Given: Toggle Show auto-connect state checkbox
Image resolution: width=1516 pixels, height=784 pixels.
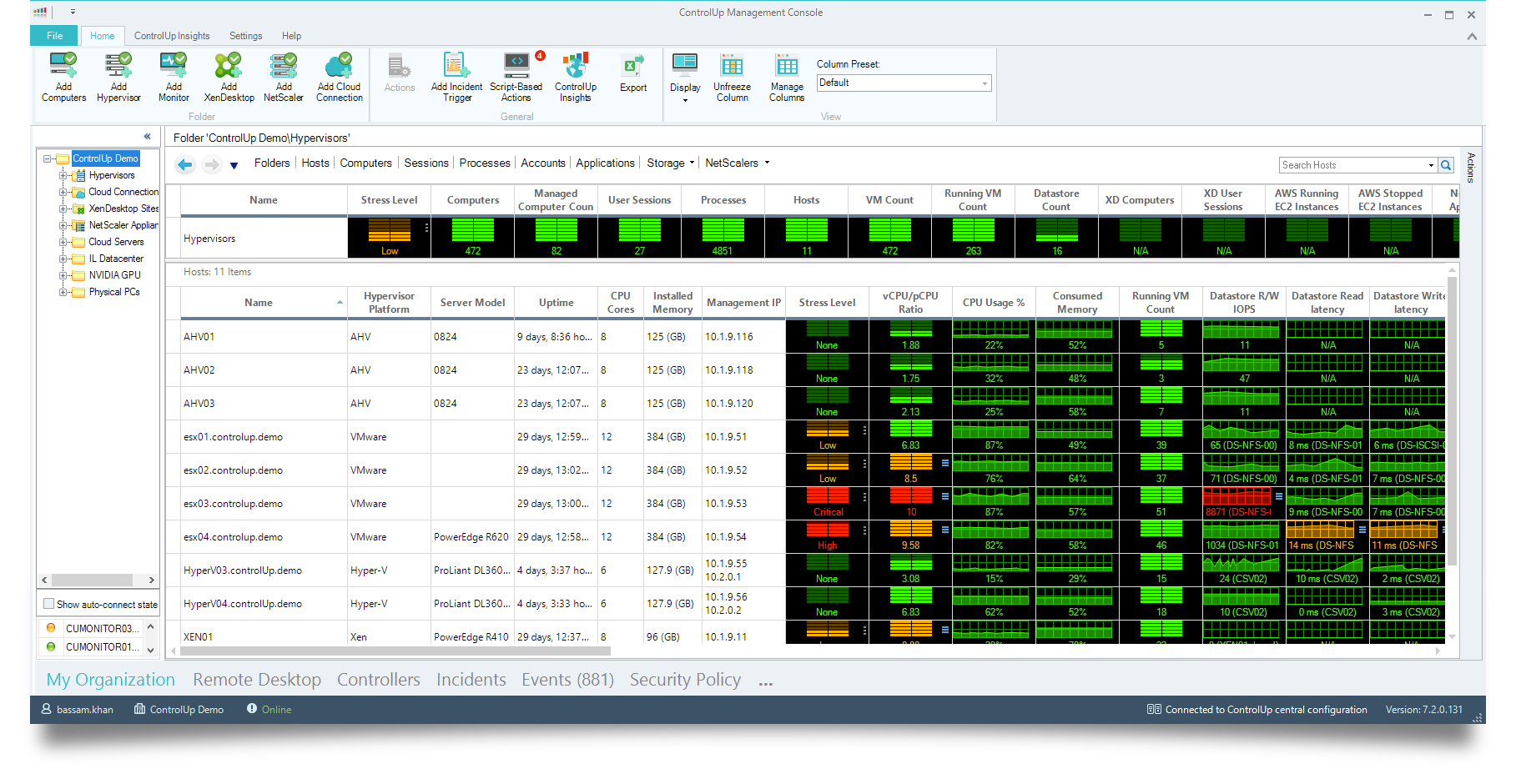Looking at the screenshot, I should tap(48, 604).
